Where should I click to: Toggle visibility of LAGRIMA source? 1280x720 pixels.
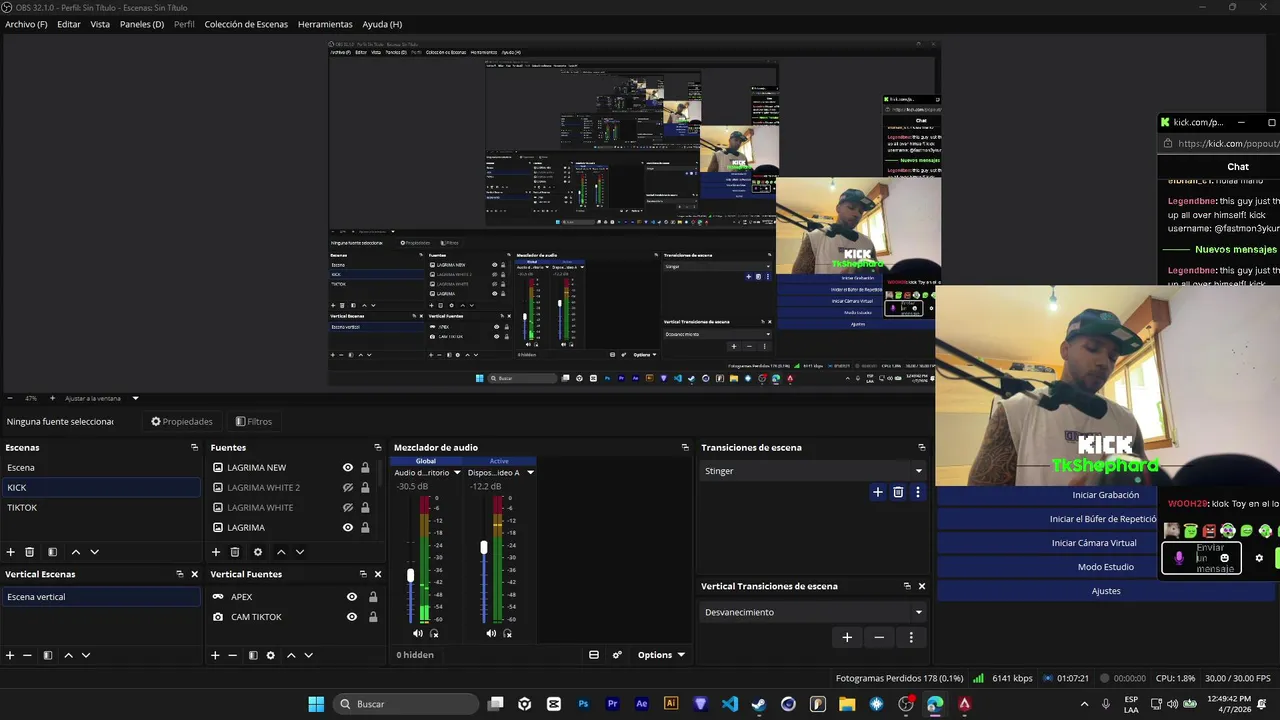348,527
